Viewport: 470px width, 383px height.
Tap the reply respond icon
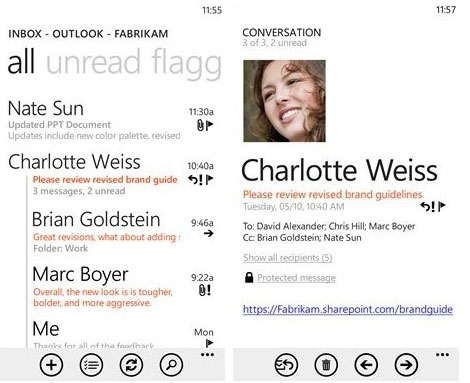tap(286, 365)
